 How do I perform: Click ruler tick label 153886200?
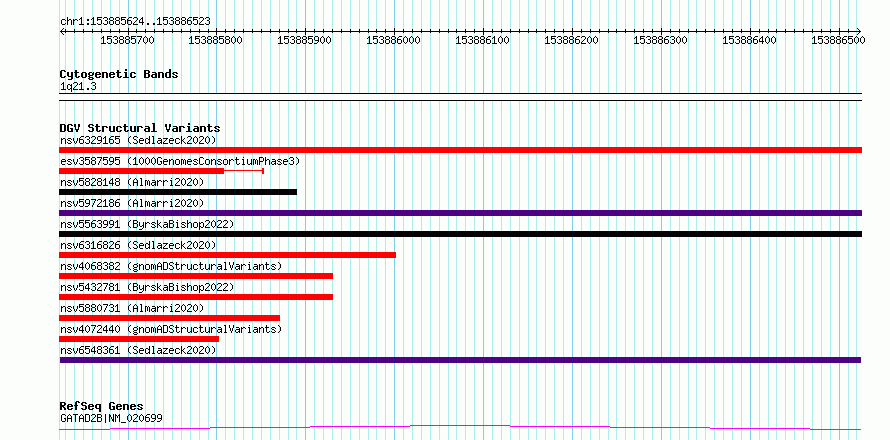point(572,40)
